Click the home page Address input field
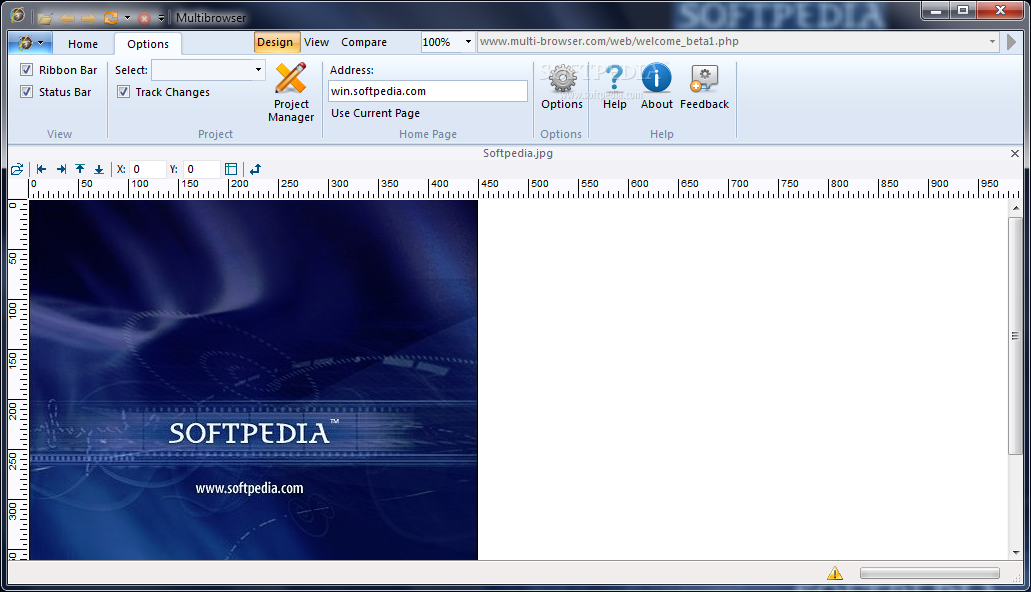 427,91
